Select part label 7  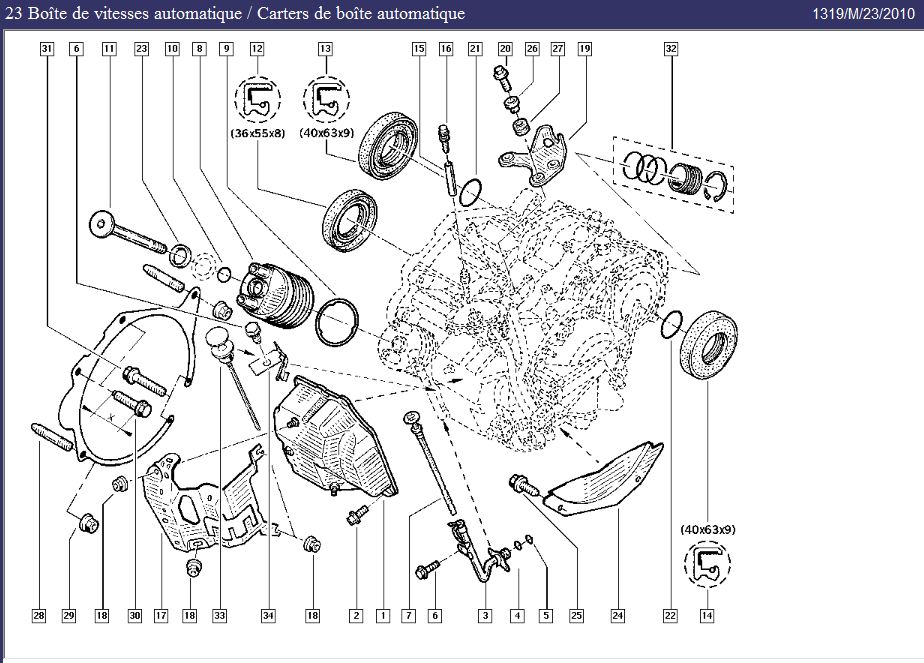pos(408,616)
